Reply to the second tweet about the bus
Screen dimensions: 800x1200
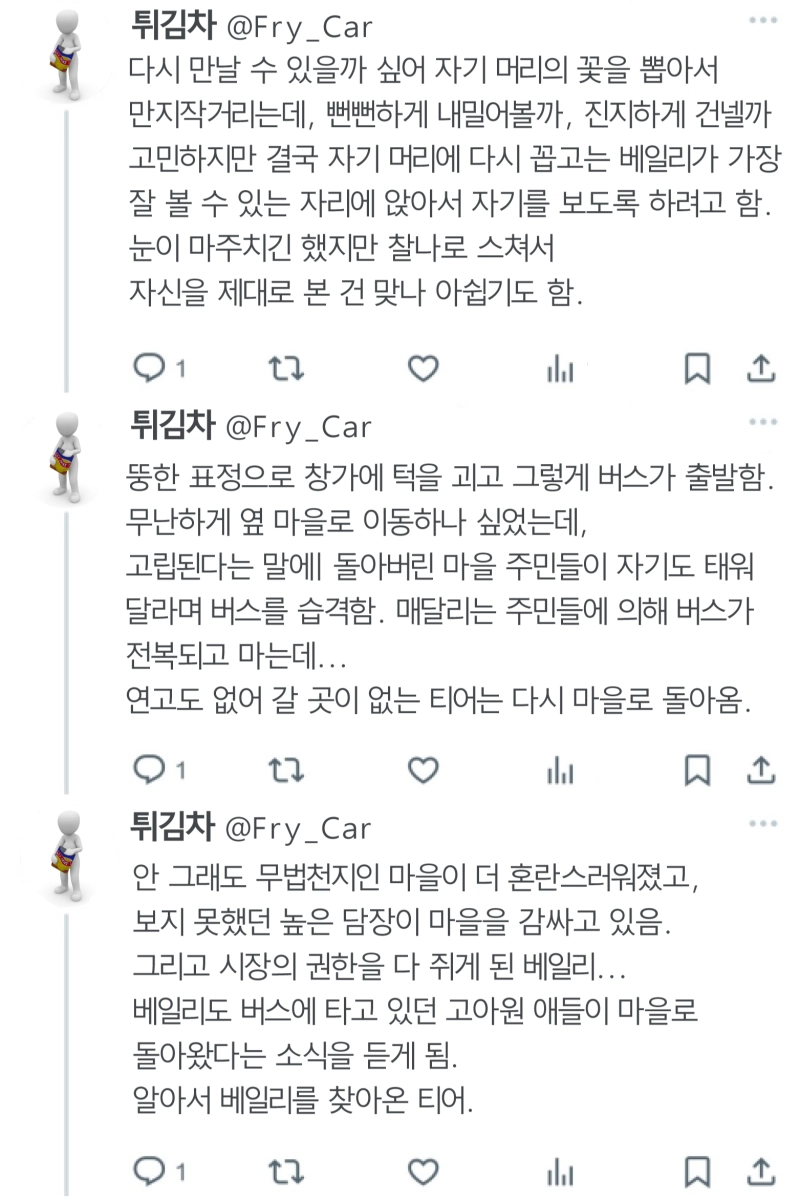[149, 769]
